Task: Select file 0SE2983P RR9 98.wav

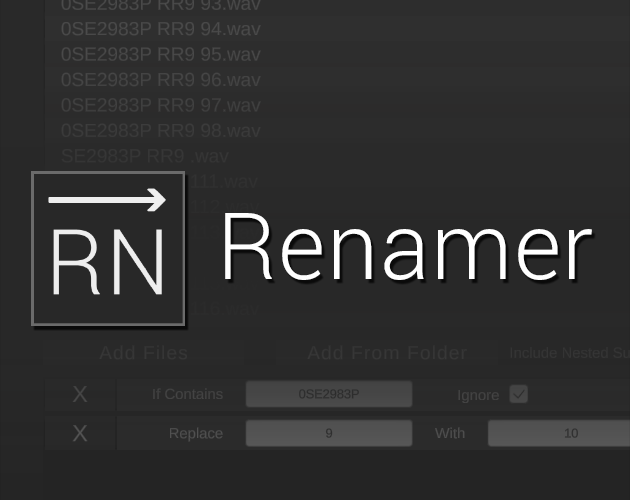Action: coord(161,131)
